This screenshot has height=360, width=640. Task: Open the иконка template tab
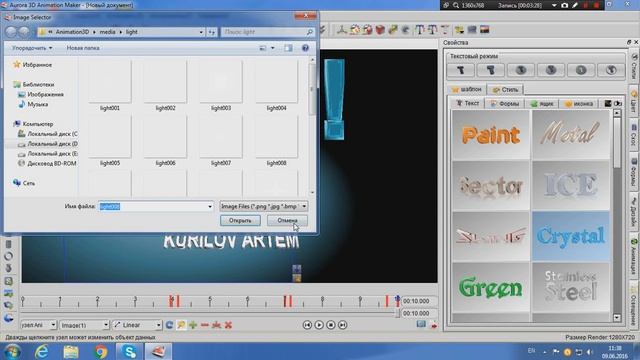[578, 104]
